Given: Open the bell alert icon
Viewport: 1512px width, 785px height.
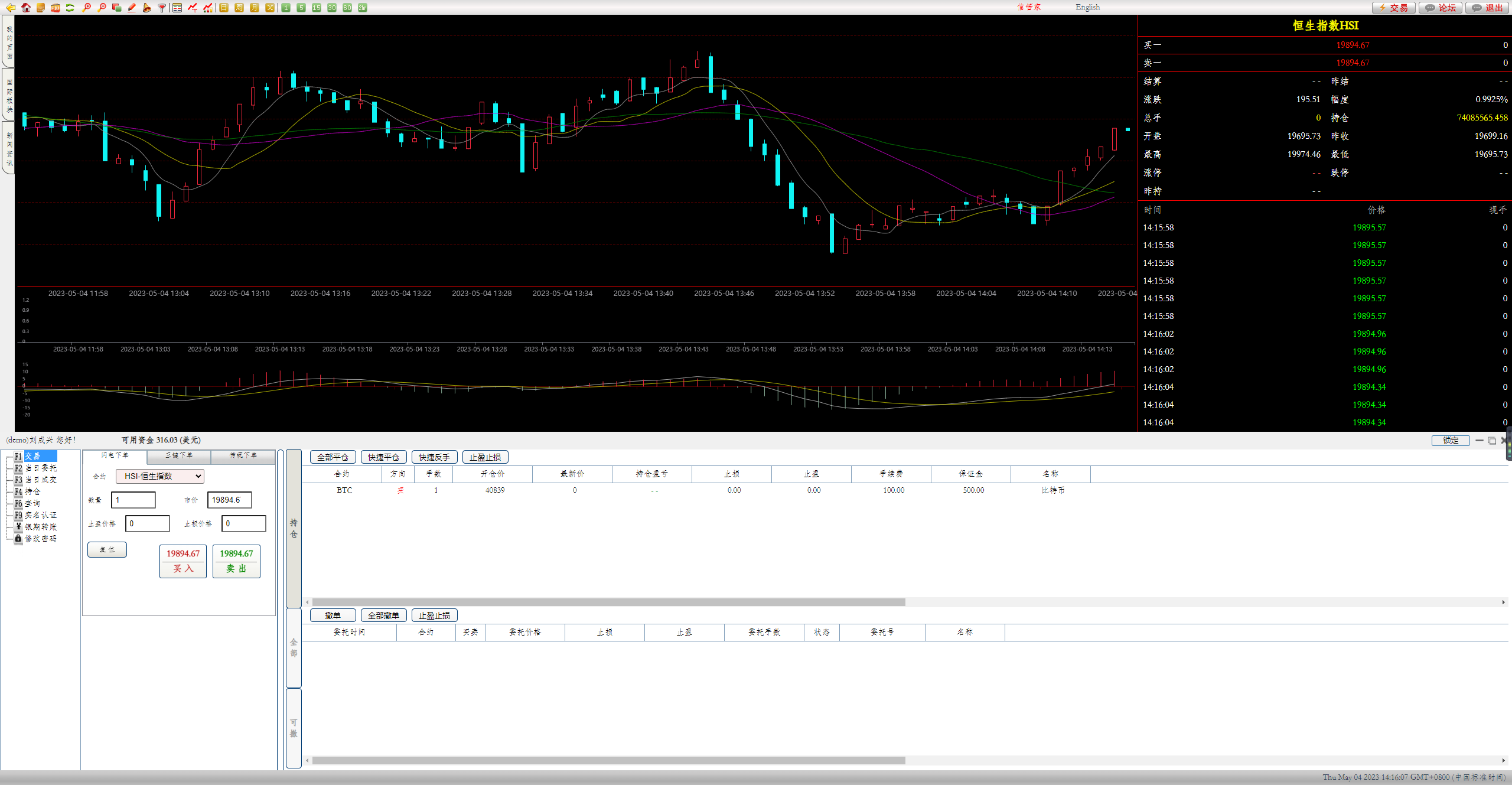Looking at the screenshot, I should tap(146, 8).
